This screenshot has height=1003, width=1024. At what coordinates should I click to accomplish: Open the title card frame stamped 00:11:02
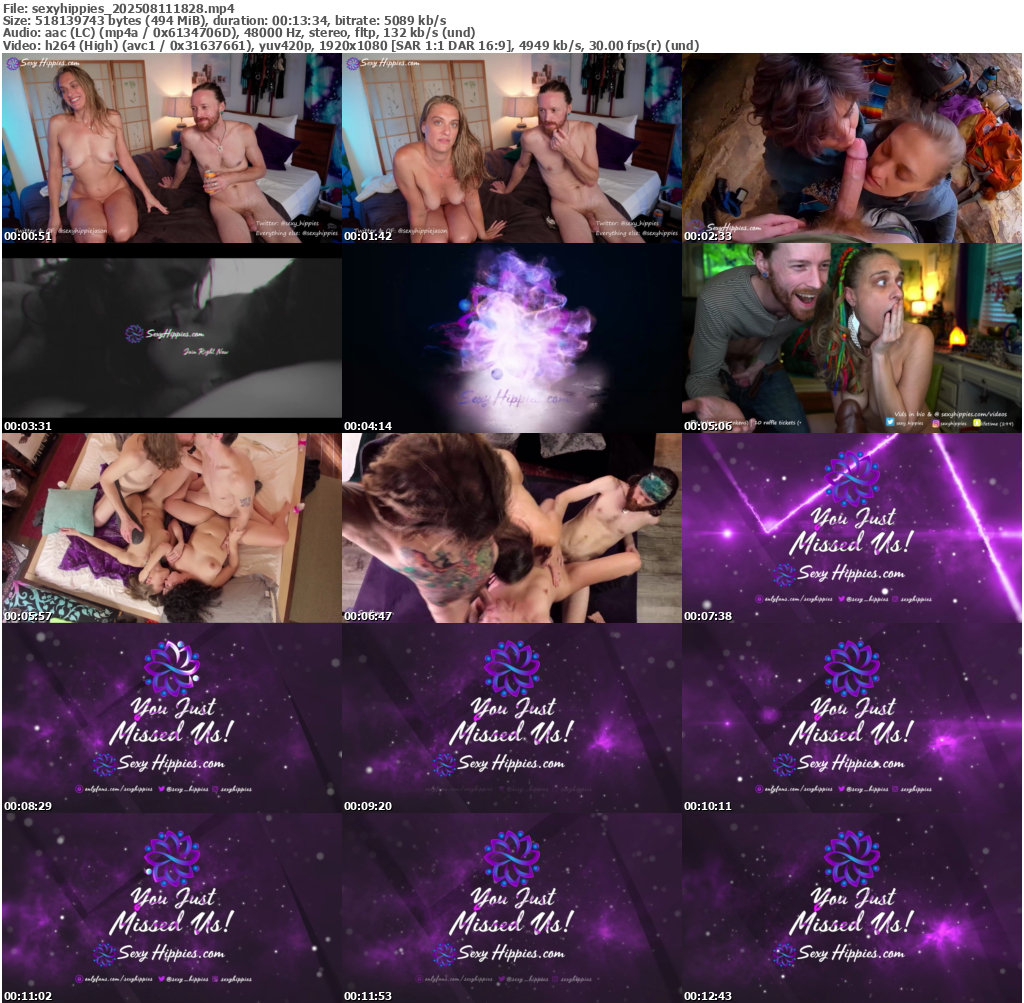tap(172, 908)
